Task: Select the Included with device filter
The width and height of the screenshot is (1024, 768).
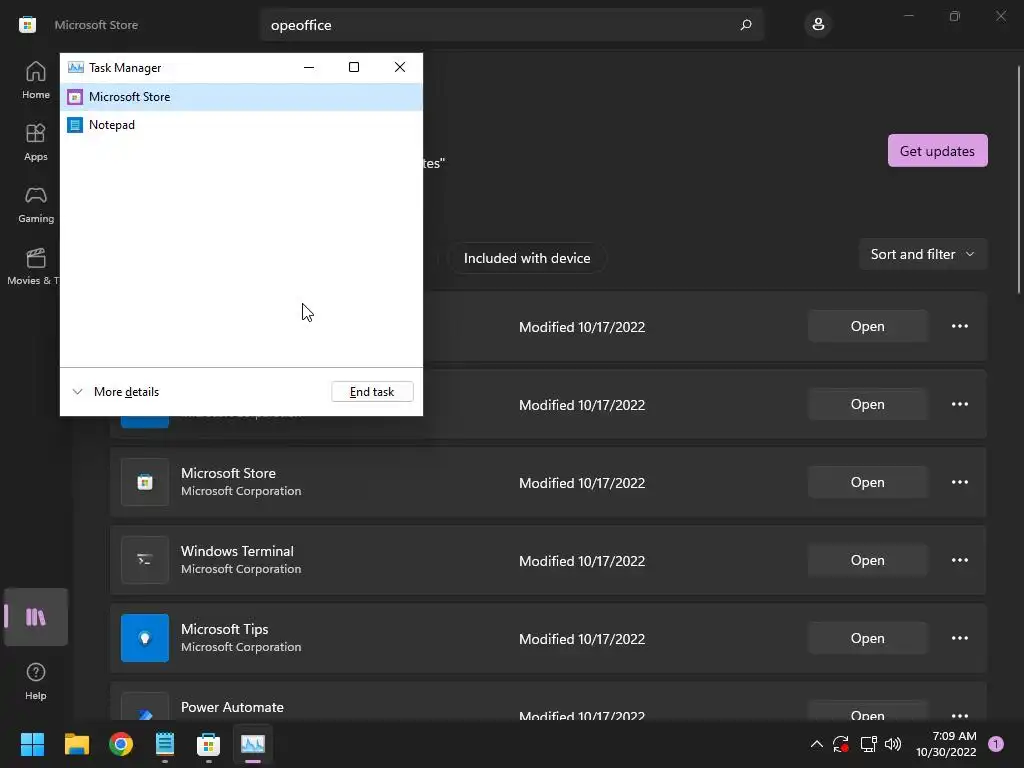Action: 527,258
